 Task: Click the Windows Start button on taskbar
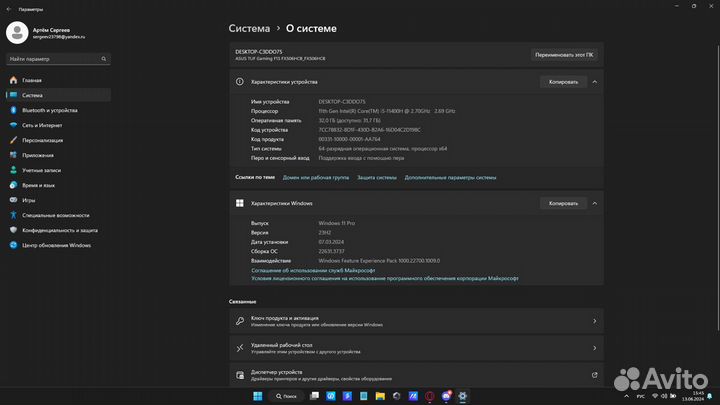(x=257, y=397)
